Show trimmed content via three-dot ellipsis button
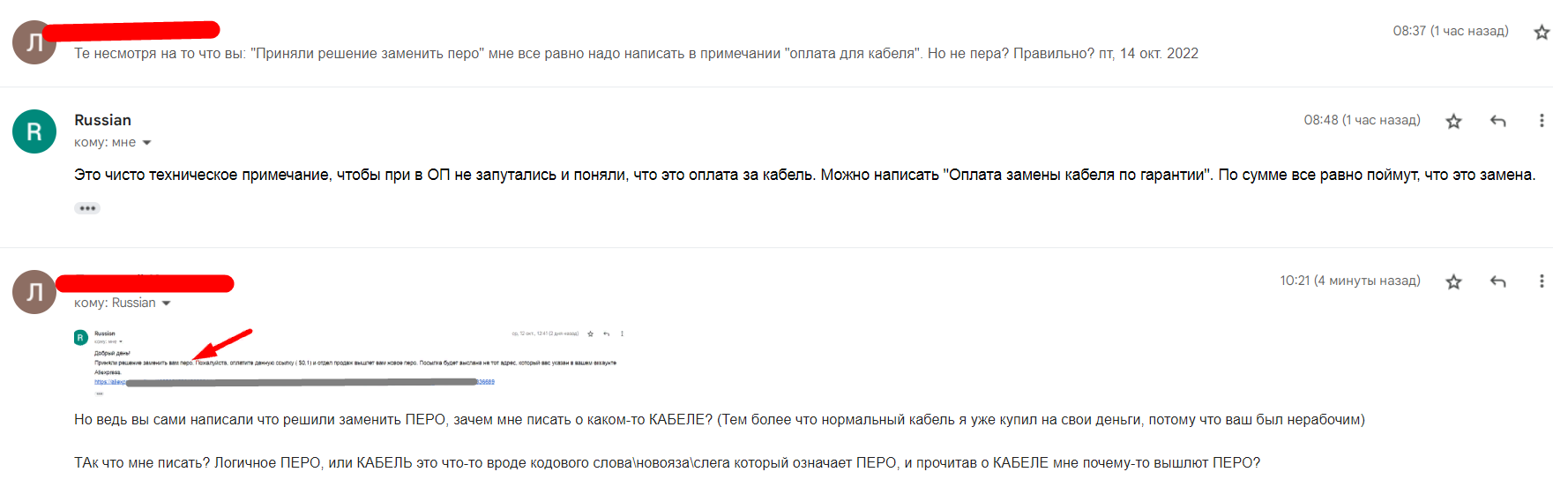The image size is (1568, 502). point(87,208)
